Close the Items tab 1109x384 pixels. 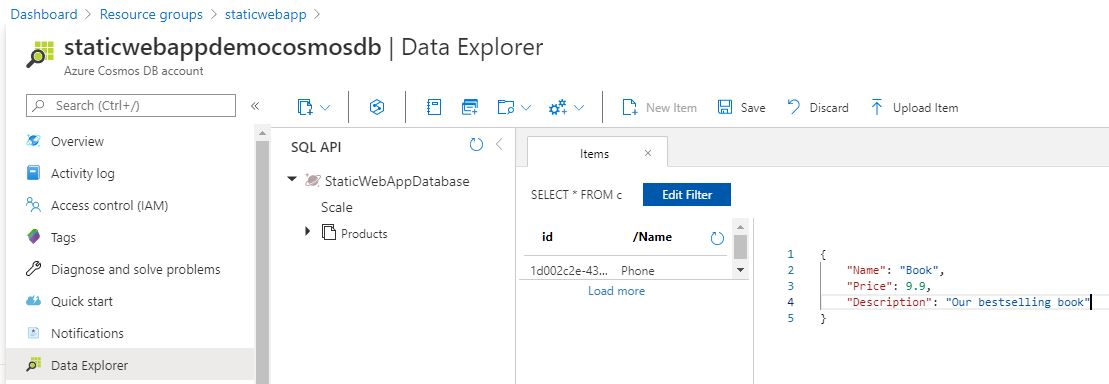[648, 153]
